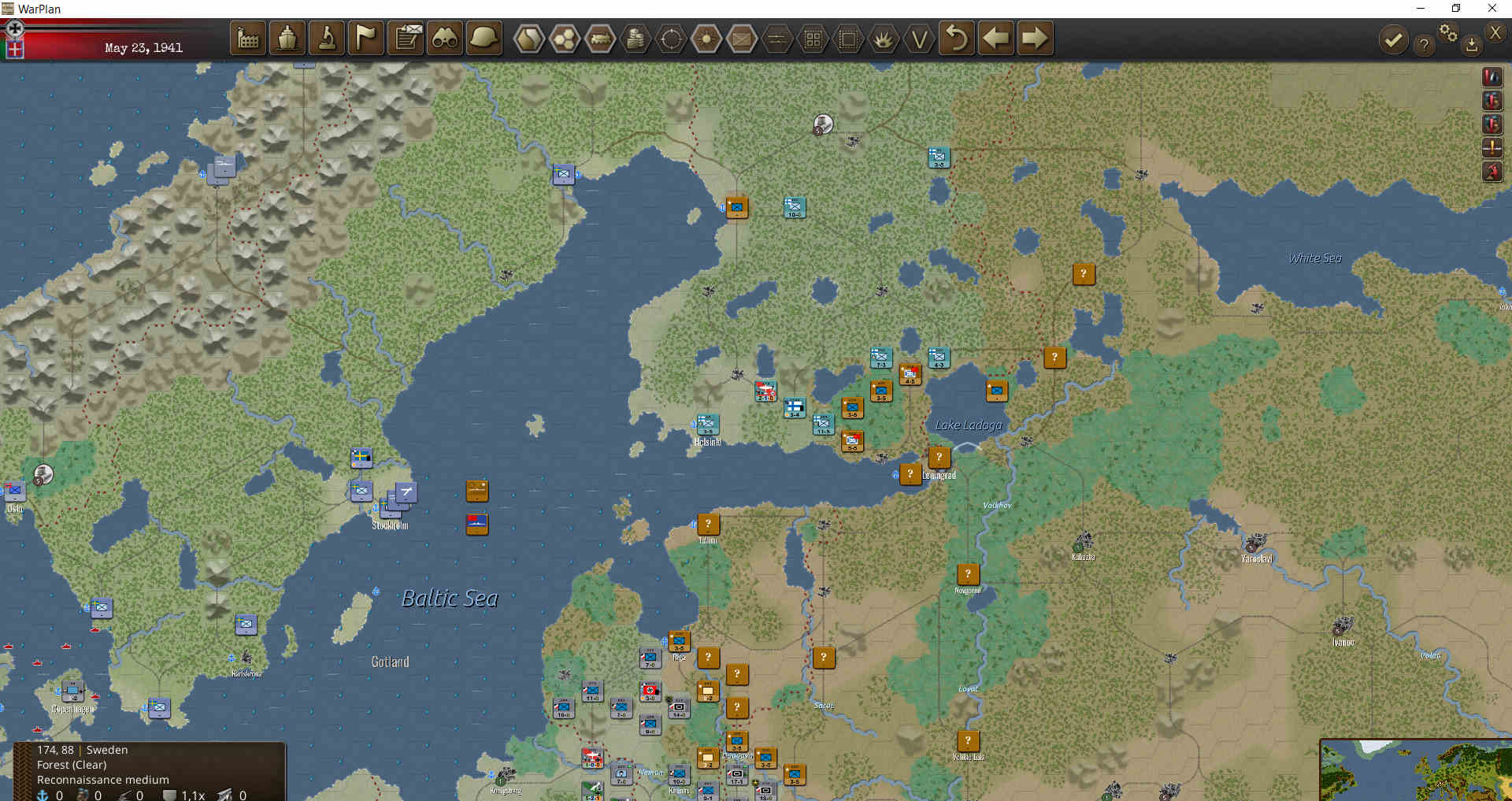Toggle the envelope supply overlay hexagon
This screenshot has height=801, width=1512.
click(742, 39)
